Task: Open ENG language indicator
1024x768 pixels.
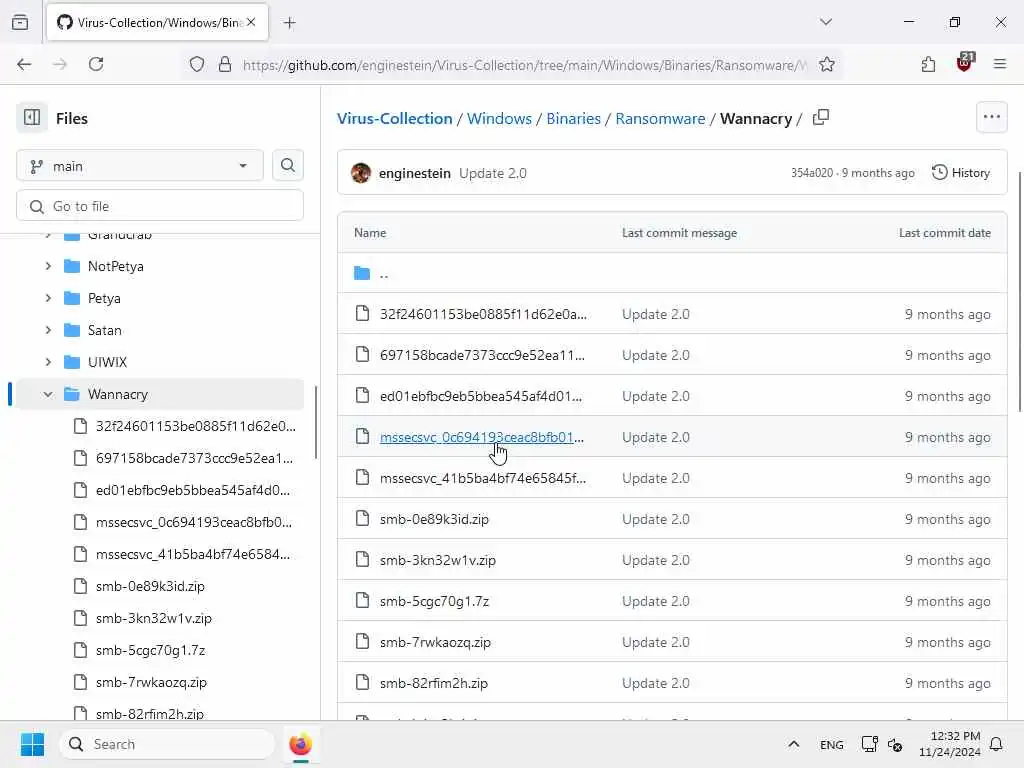Action: pos(831,744)
